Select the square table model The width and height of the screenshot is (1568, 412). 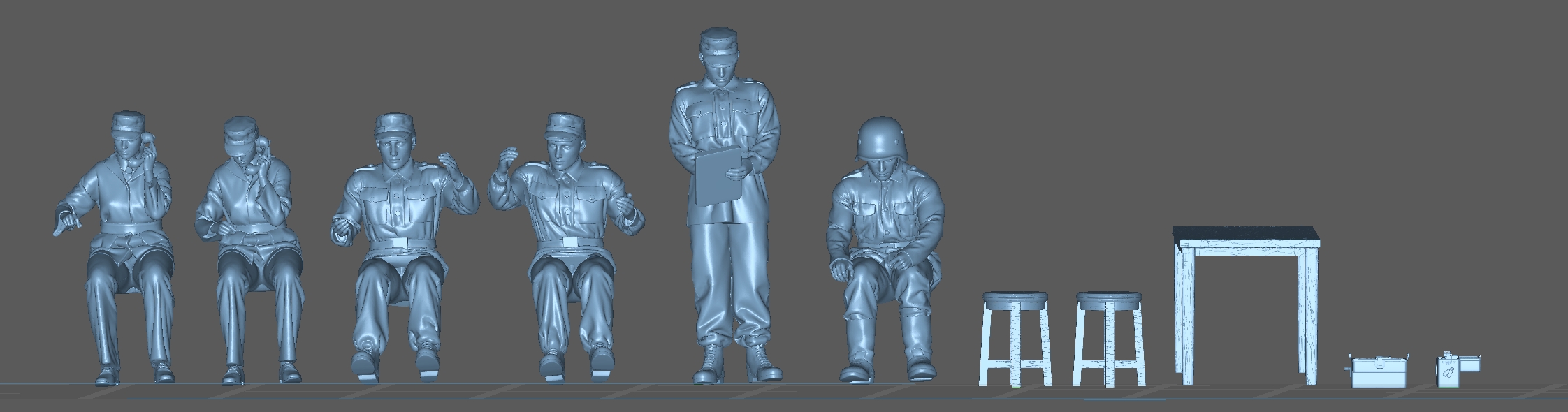tap(1247, 305)
